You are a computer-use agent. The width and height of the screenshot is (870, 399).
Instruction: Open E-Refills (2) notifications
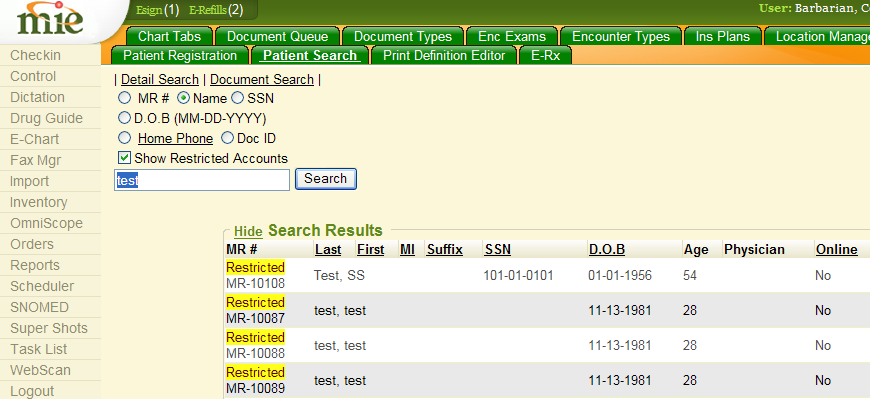216,9
